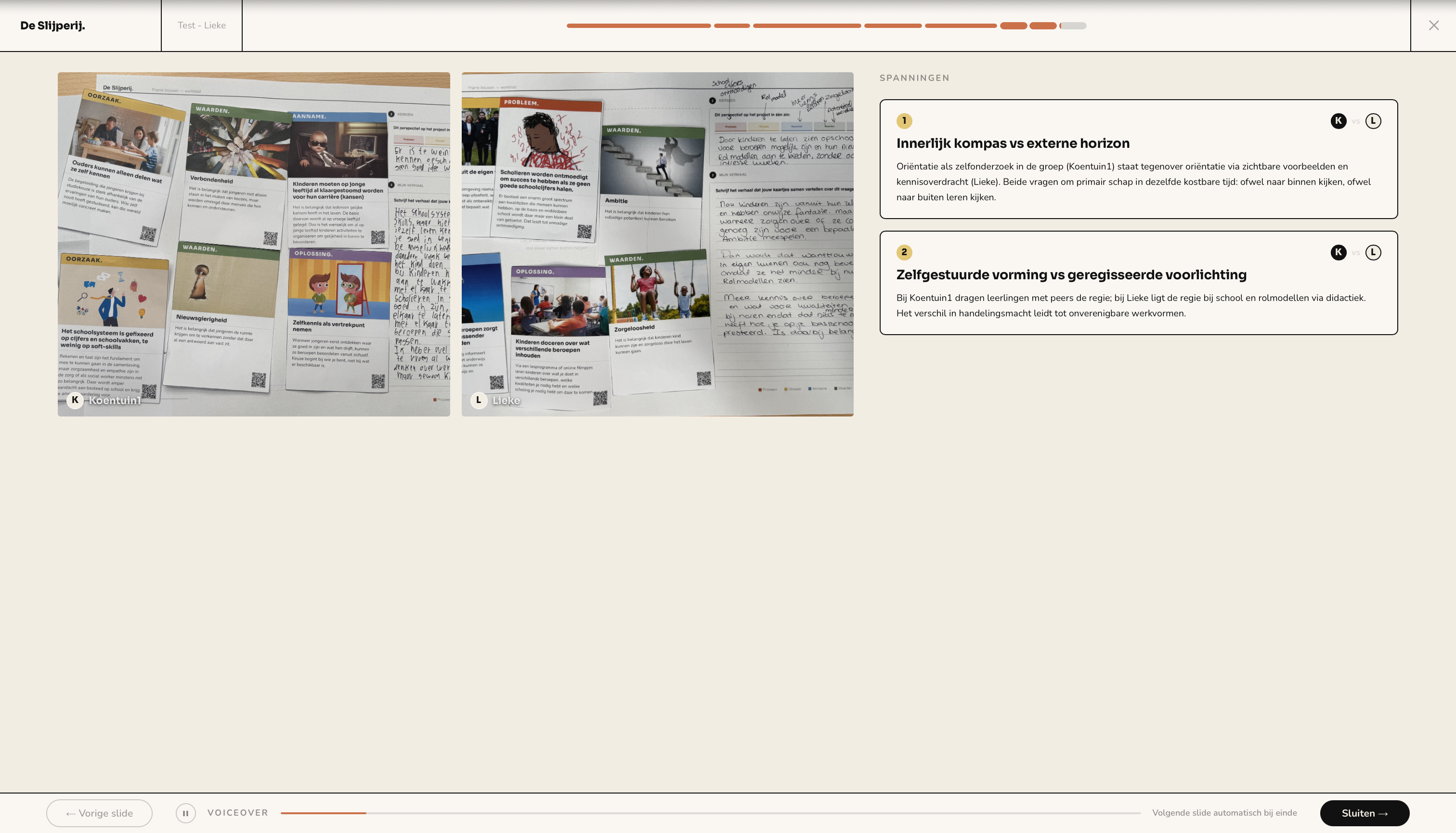Image resolution: width=1456 pixels, height=833 pixels.
Task: Jump to last grey progress segment
Action: 1073,26
